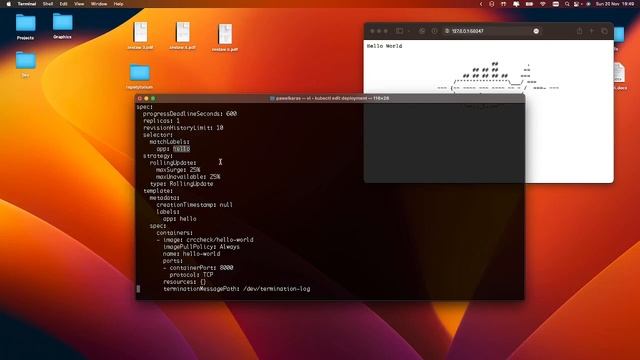Click the name: hello-world line
Image resolution: width=640 pixels, height=360 pixels.
[x=191, y=254]
